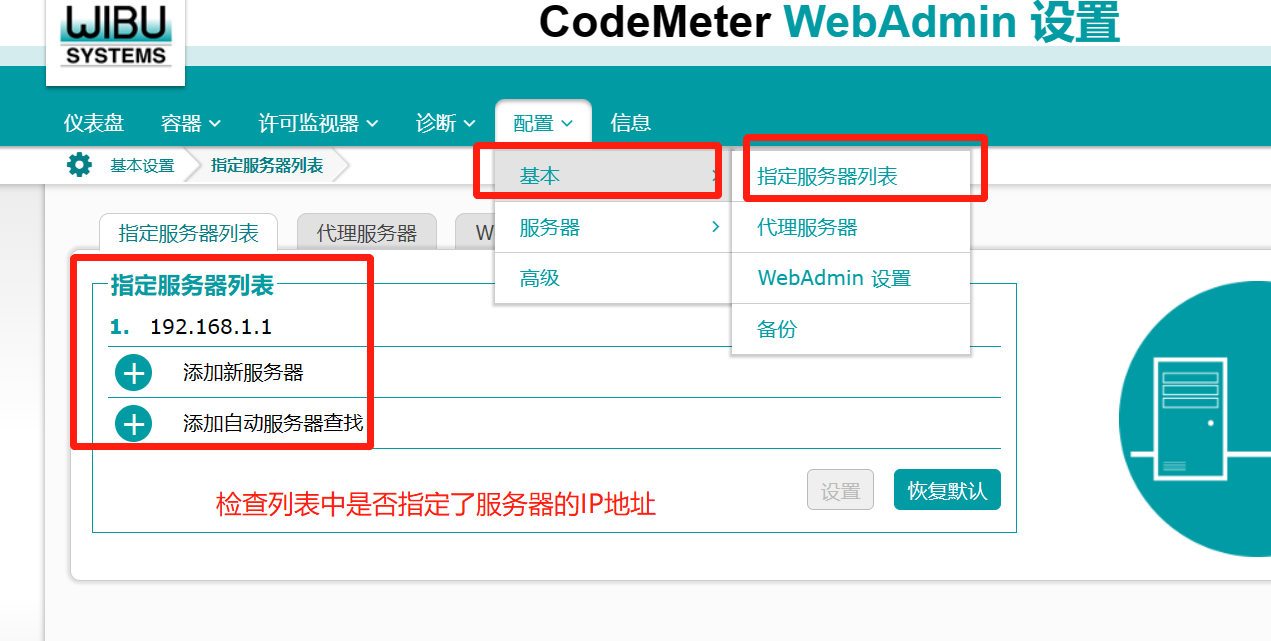Select 基本 in the 配置 menu

613,176
